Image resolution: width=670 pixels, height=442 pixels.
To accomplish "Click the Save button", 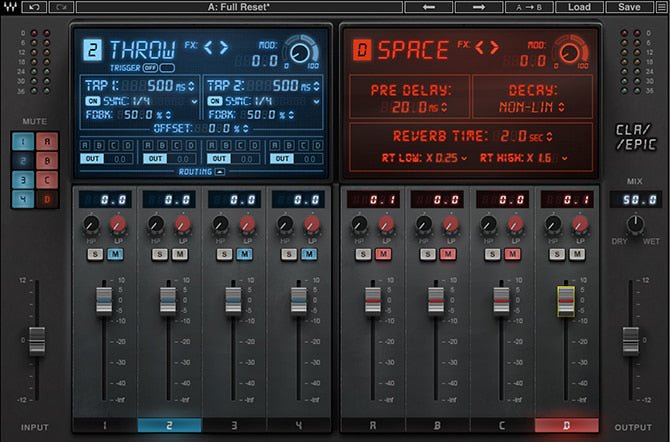I will [x=629, y=7].
